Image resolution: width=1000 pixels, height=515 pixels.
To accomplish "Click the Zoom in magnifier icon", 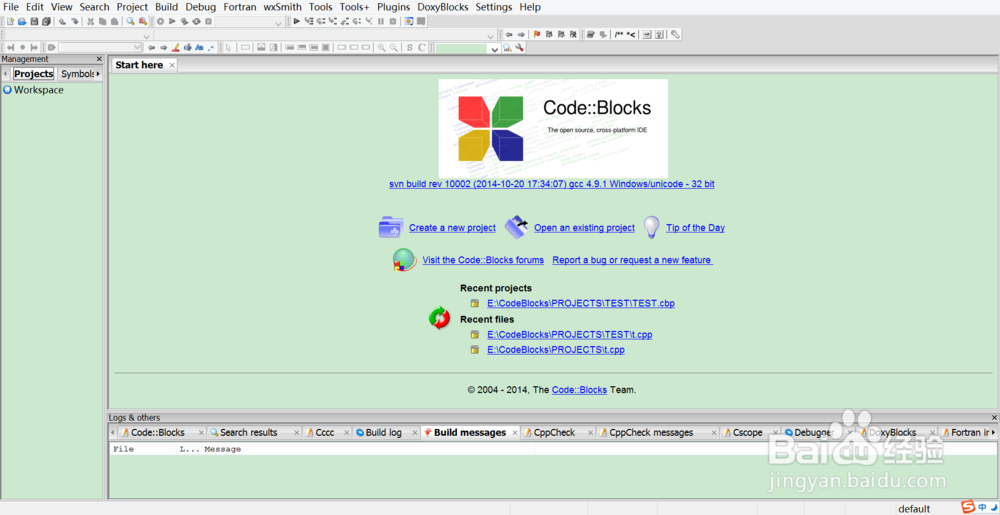I will pos(381,47).
